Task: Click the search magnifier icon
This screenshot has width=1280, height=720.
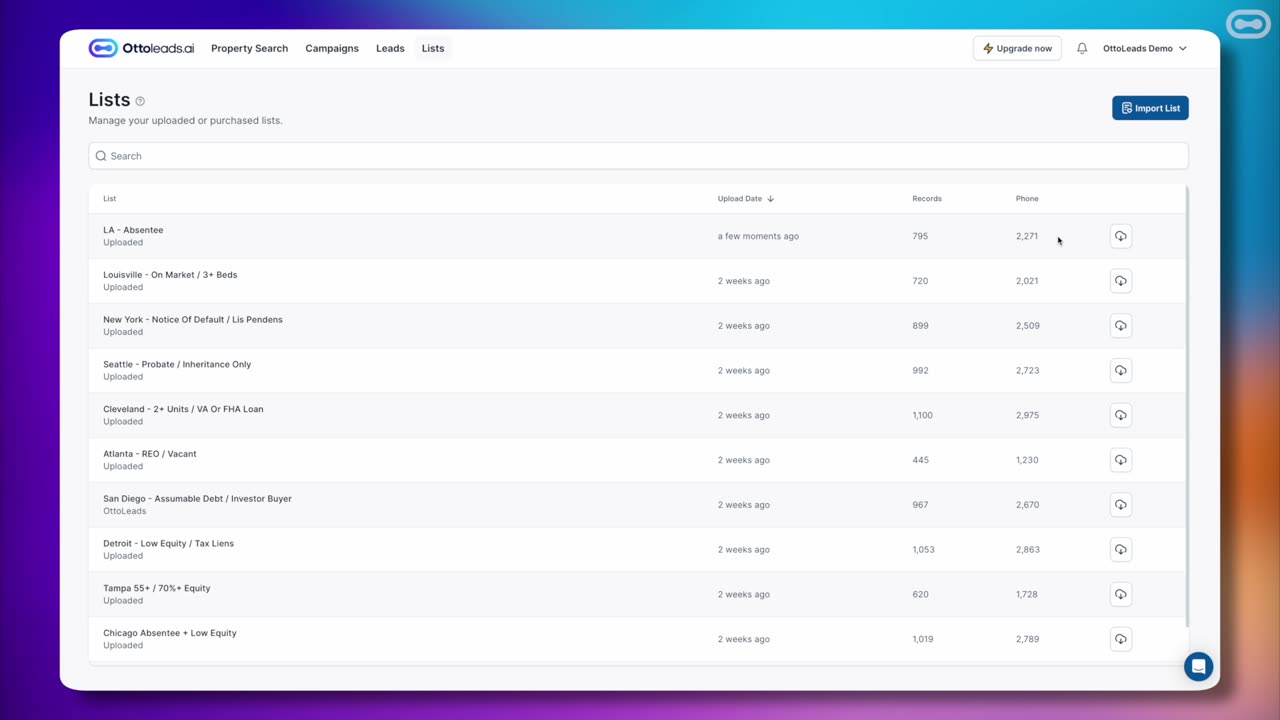Action: point(101,156)
